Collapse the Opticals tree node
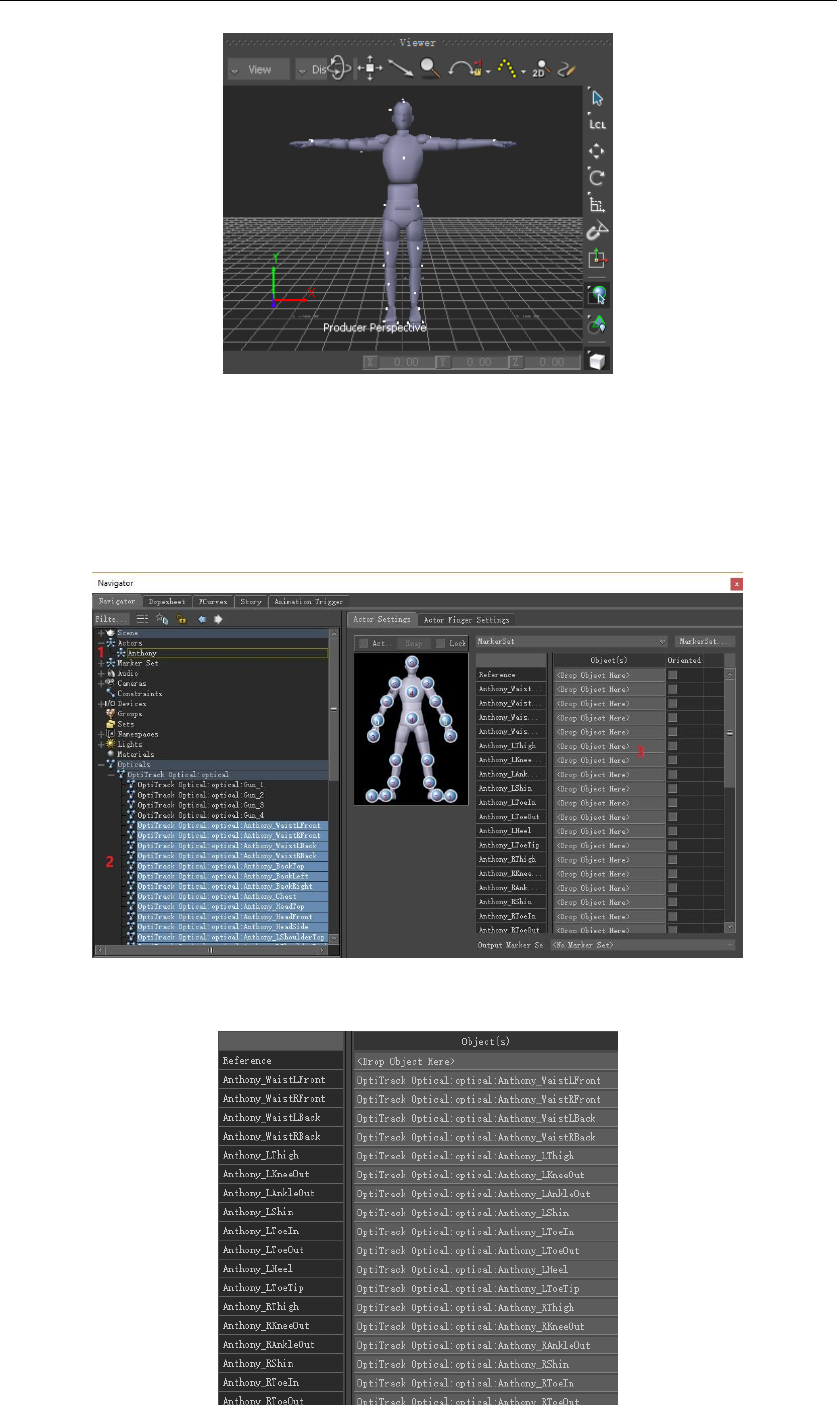This screenshot has width=837, height=1405. [101, 764]
